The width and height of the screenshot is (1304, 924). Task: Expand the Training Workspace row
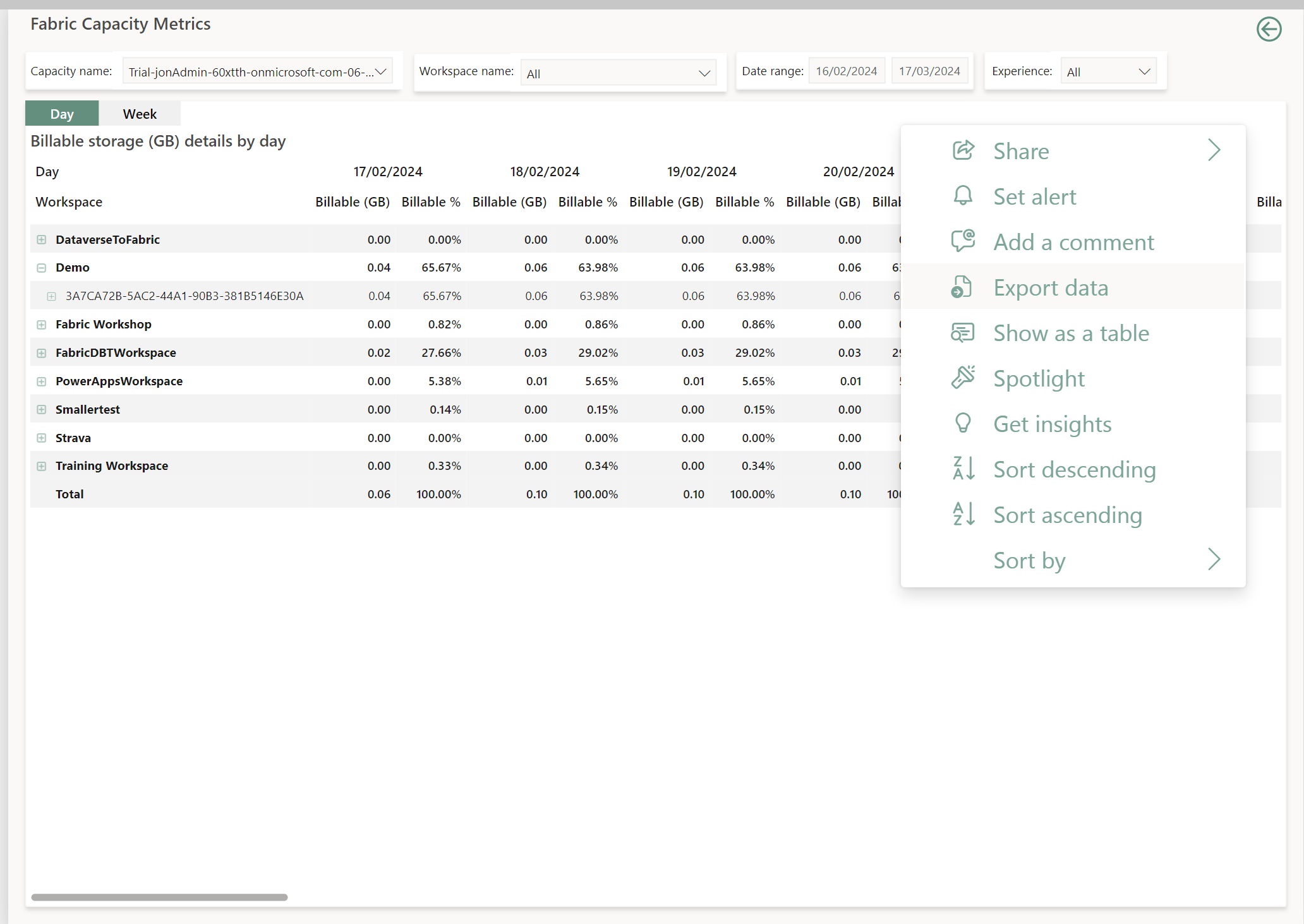click(41, 465)
